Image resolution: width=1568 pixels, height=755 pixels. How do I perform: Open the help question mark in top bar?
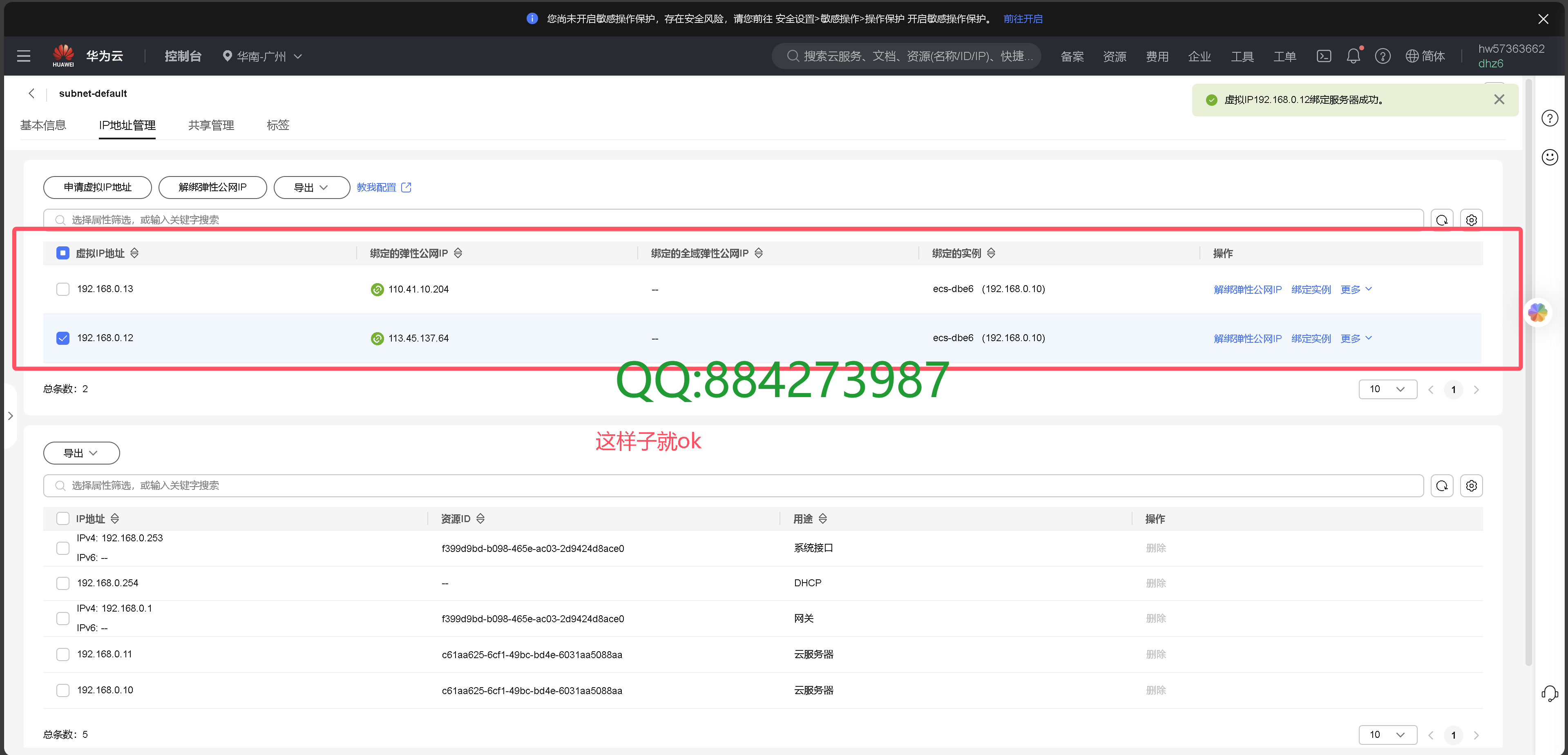pos(1383,56)
